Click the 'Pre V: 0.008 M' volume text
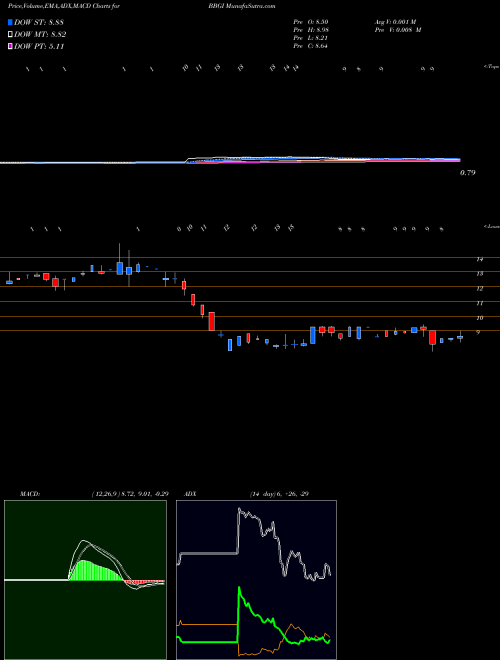 pos(397,30)
